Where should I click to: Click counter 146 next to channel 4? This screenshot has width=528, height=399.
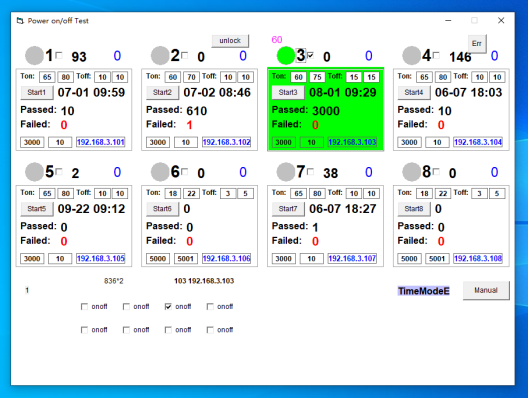coord(460,57)
